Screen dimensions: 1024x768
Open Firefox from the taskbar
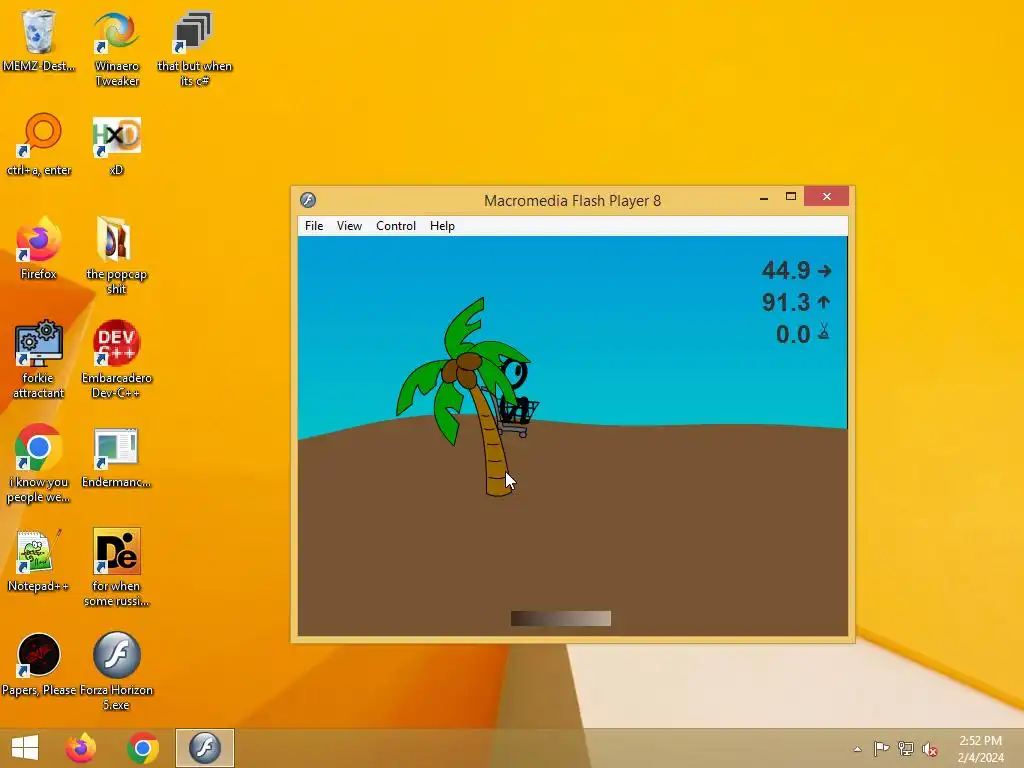(81, 748)
